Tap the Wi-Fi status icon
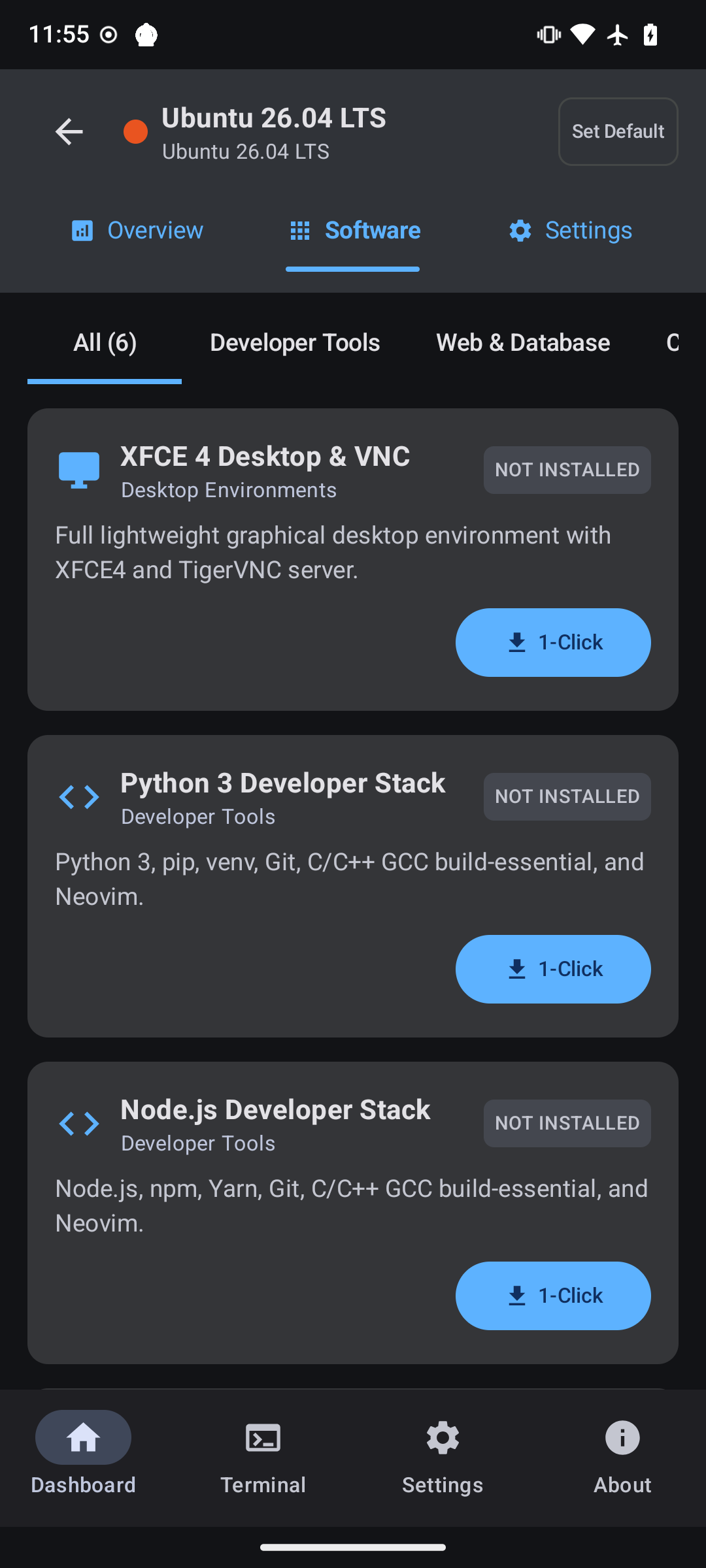The height and width of the screenshot is (1568, 706). click(582, 34)
